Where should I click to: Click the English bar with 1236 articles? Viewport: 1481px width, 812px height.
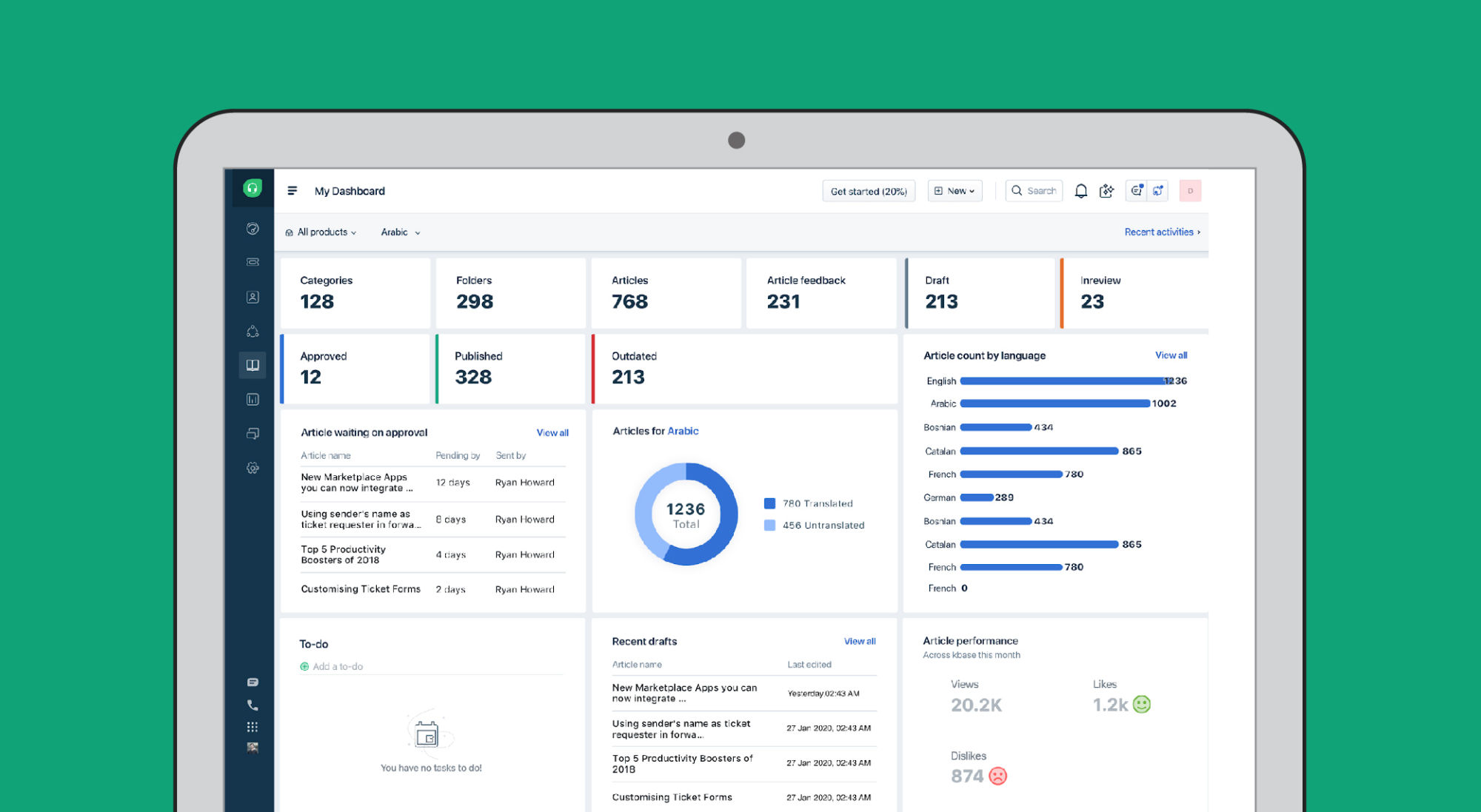point(1065,381)
